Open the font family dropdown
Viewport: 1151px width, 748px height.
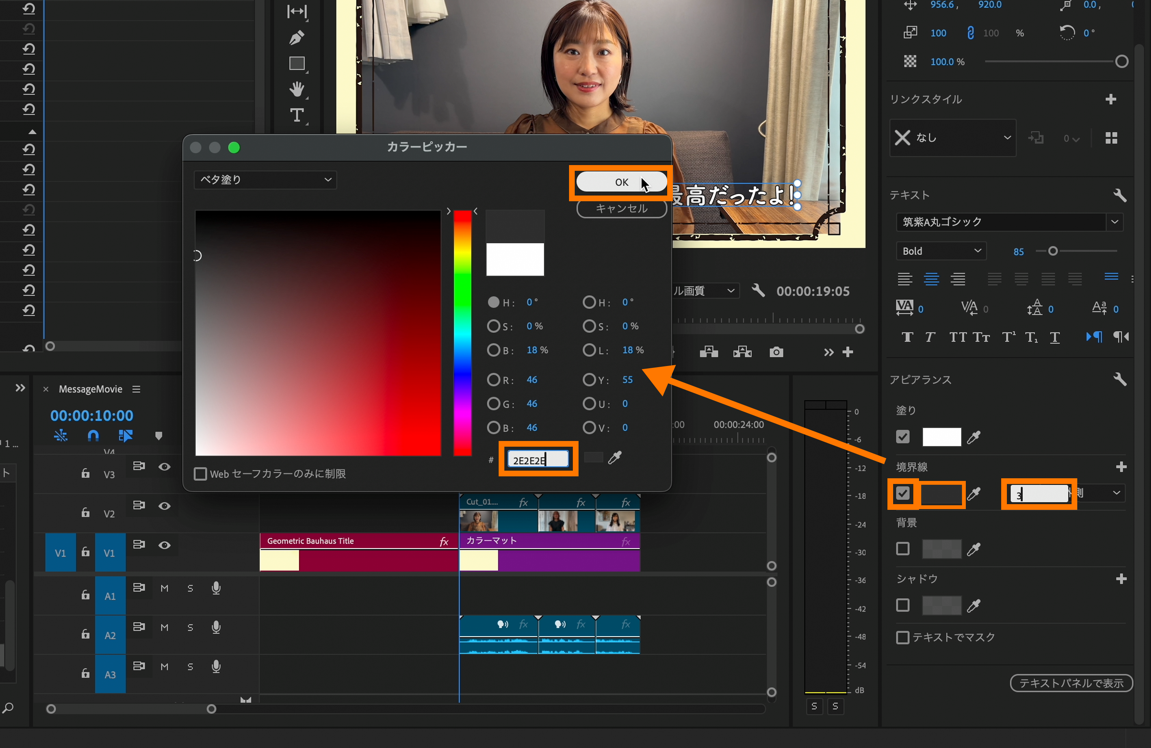coord(1009,222)
